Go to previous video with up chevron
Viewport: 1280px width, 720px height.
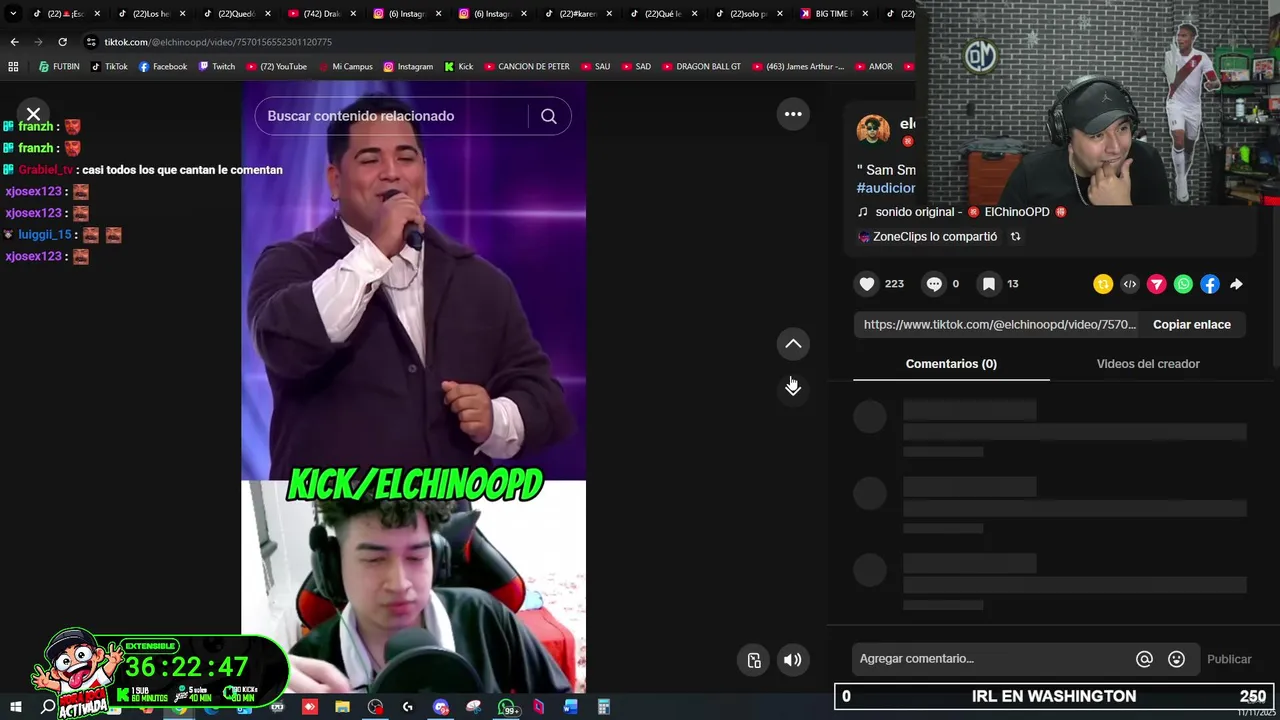click(793, 344)
